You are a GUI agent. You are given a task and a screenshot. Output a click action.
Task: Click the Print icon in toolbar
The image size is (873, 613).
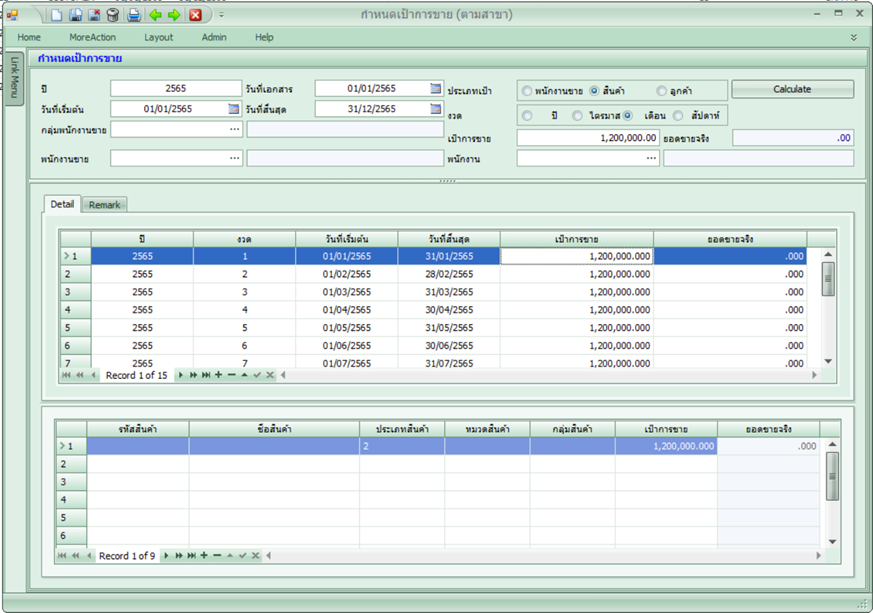point(133,15)
